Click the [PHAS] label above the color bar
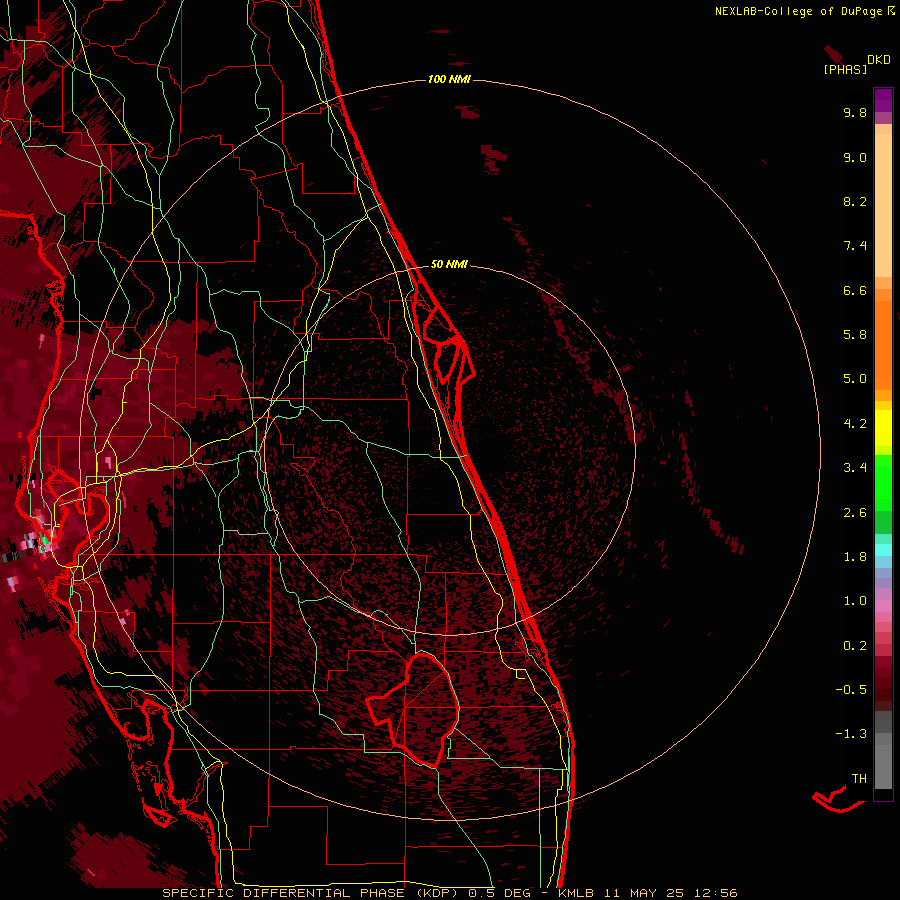 (x=845, y=69)
